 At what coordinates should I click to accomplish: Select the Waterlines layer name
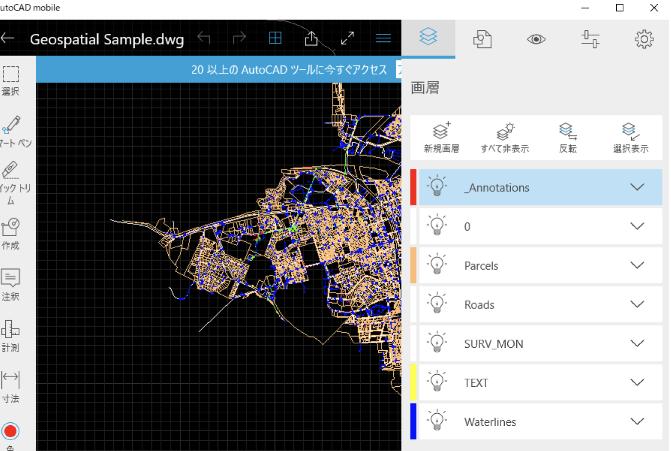point(490,422)
